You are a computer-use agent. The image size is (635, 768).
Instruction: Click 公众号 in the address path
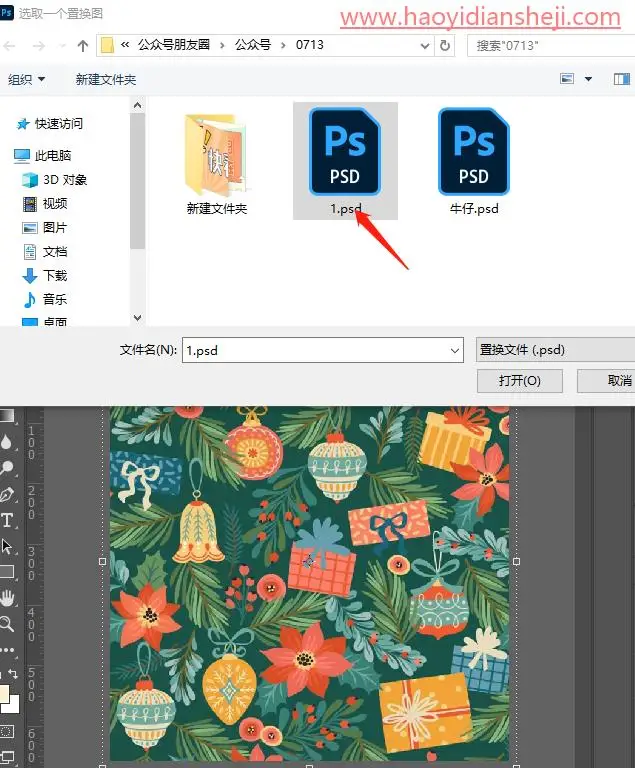point(253,45)
